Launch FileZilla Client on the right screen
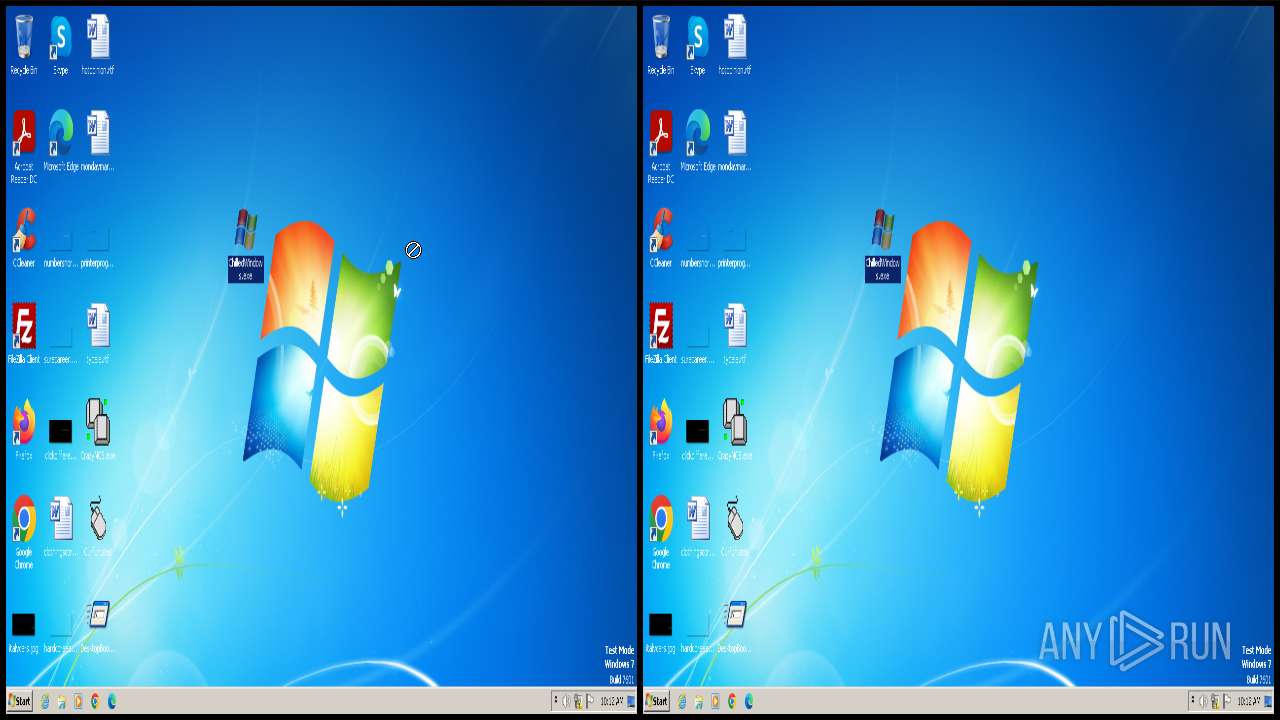The image size is (1280, 720). tap(661, 333)
